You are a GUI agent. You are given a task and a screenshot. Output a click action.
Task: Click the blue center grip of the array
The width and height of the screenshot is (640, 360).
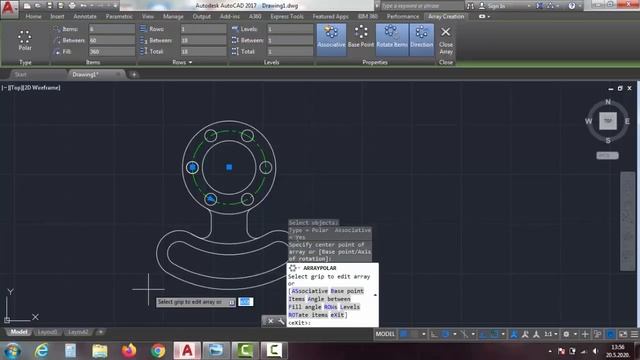pos(229,167)
